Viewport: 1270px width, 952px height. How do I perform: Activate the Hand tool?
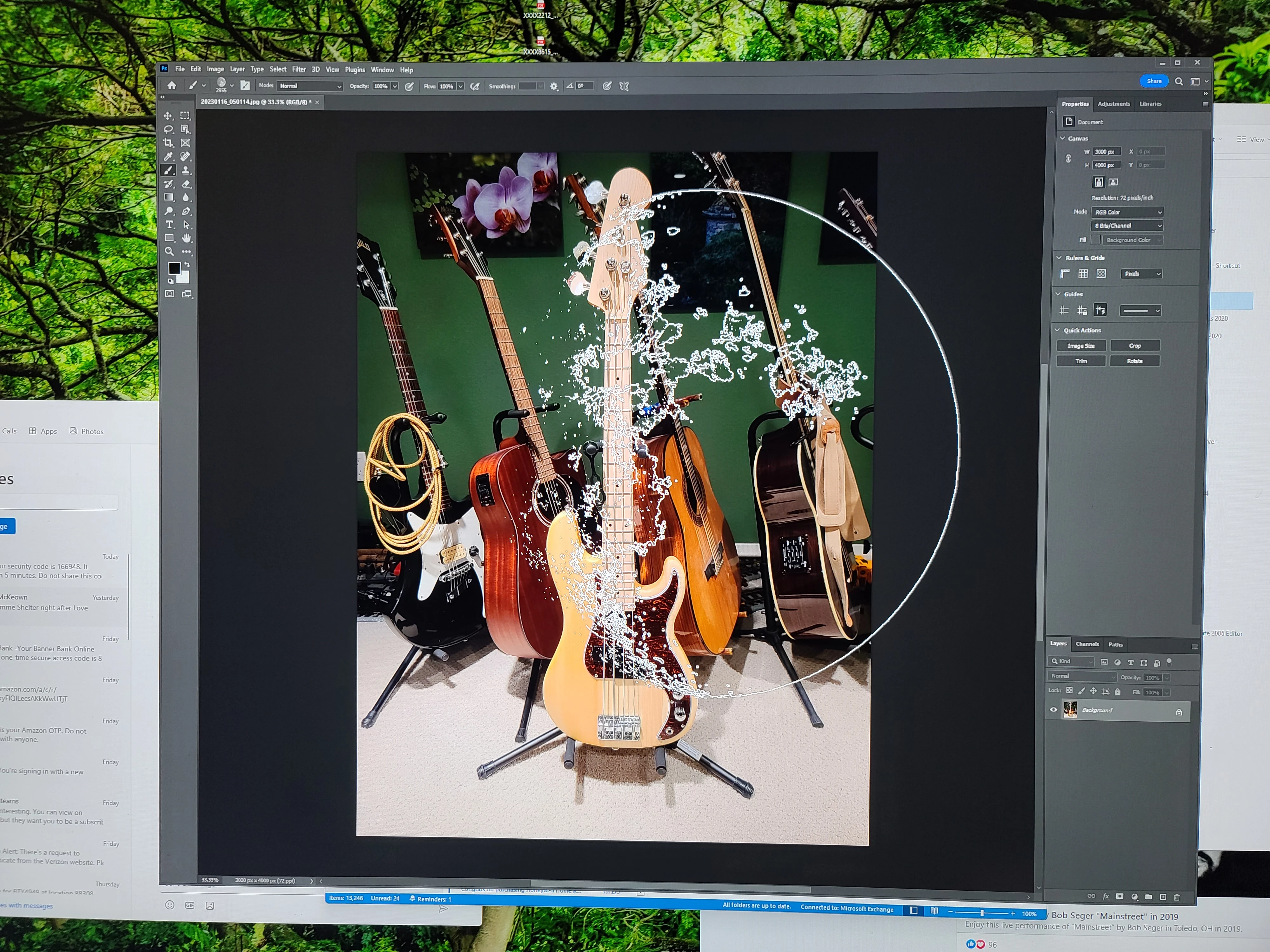coord(186,238)
